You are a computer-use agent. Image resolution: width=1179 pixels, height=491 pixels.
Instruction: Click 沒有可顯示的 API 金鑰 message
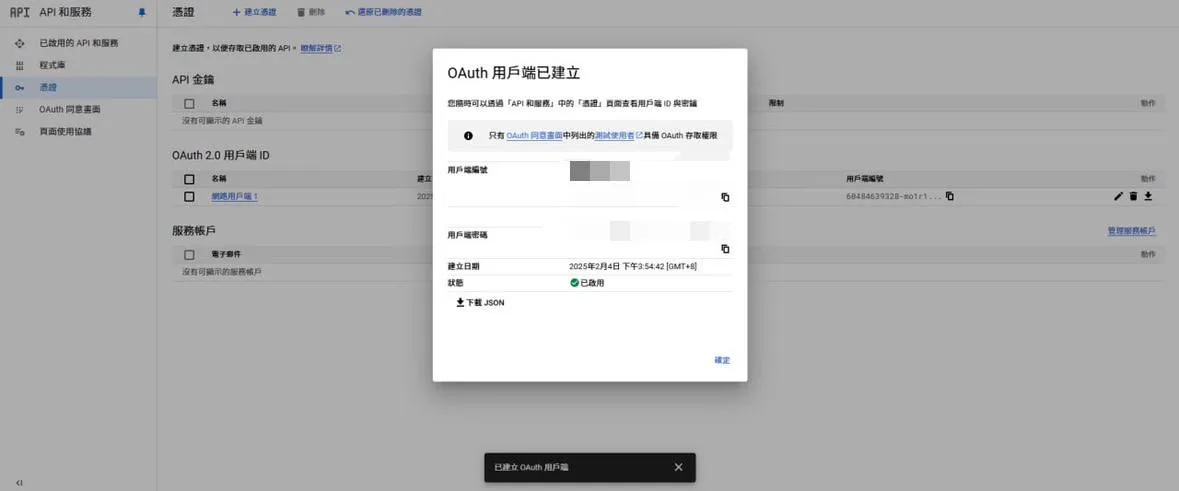222,120
